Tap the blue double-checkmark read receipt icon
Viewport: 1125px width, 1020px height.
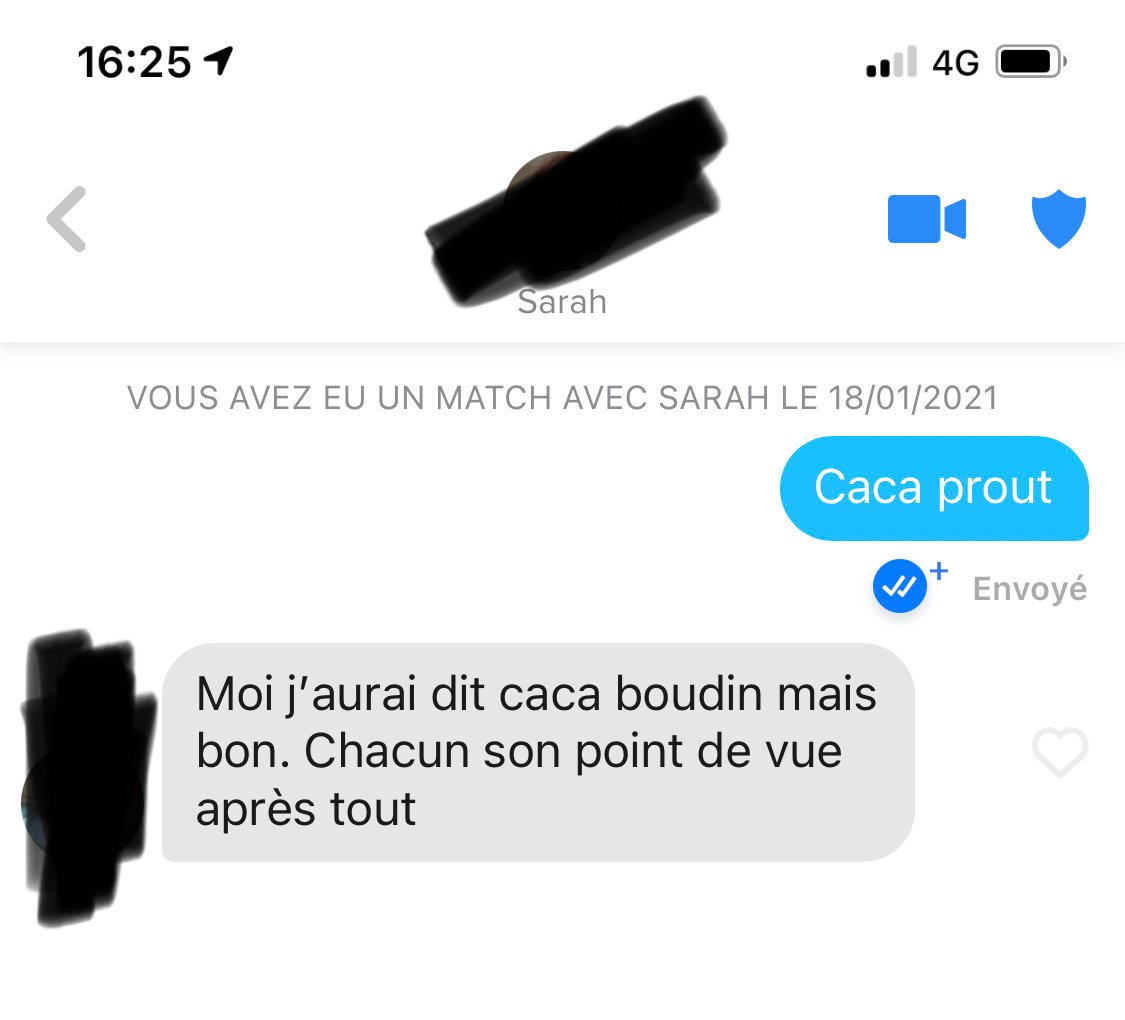pos(899,586)
